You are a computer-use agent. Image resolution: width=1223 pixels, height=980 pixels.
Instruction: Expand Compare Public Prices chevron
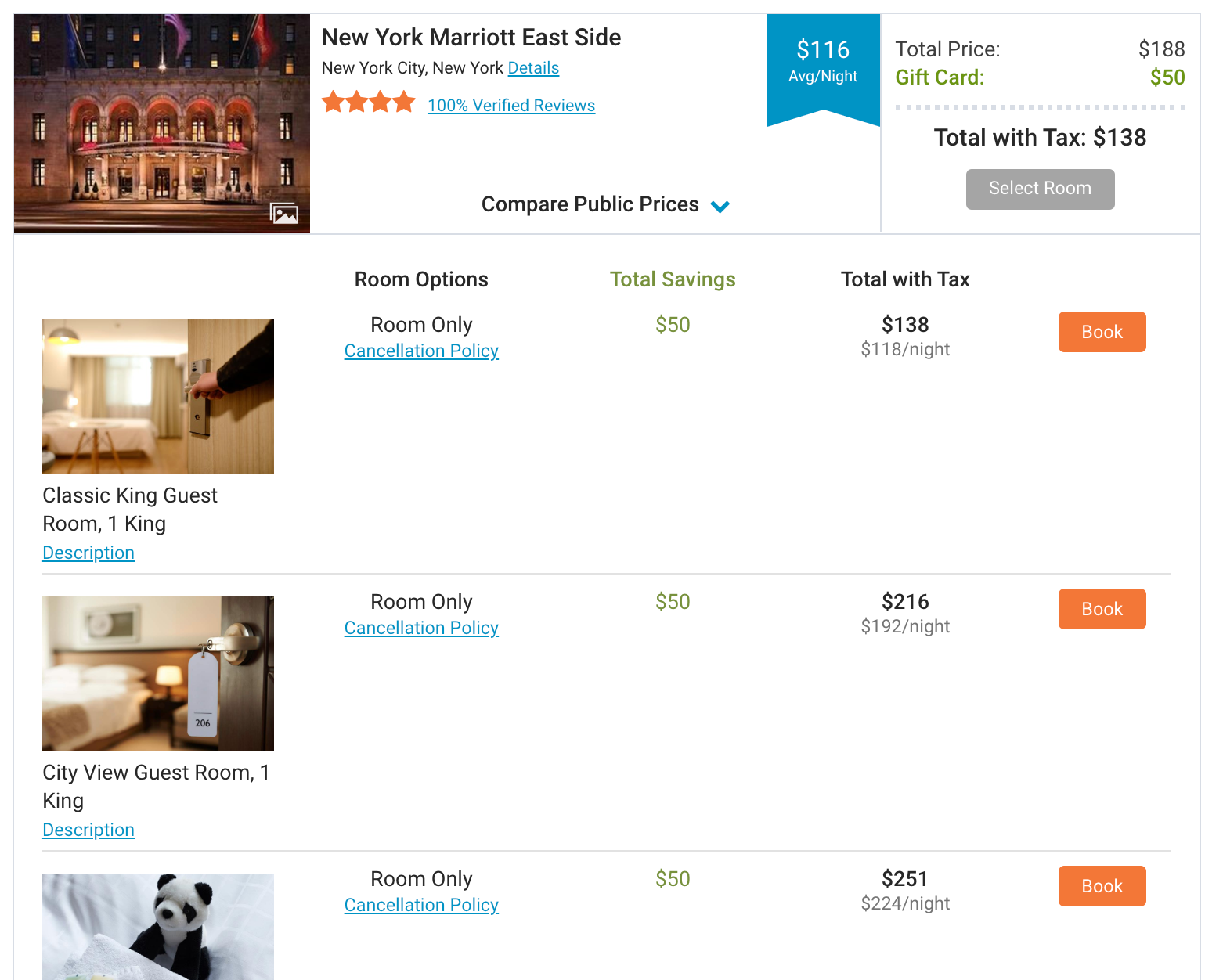tap(720, 206)
